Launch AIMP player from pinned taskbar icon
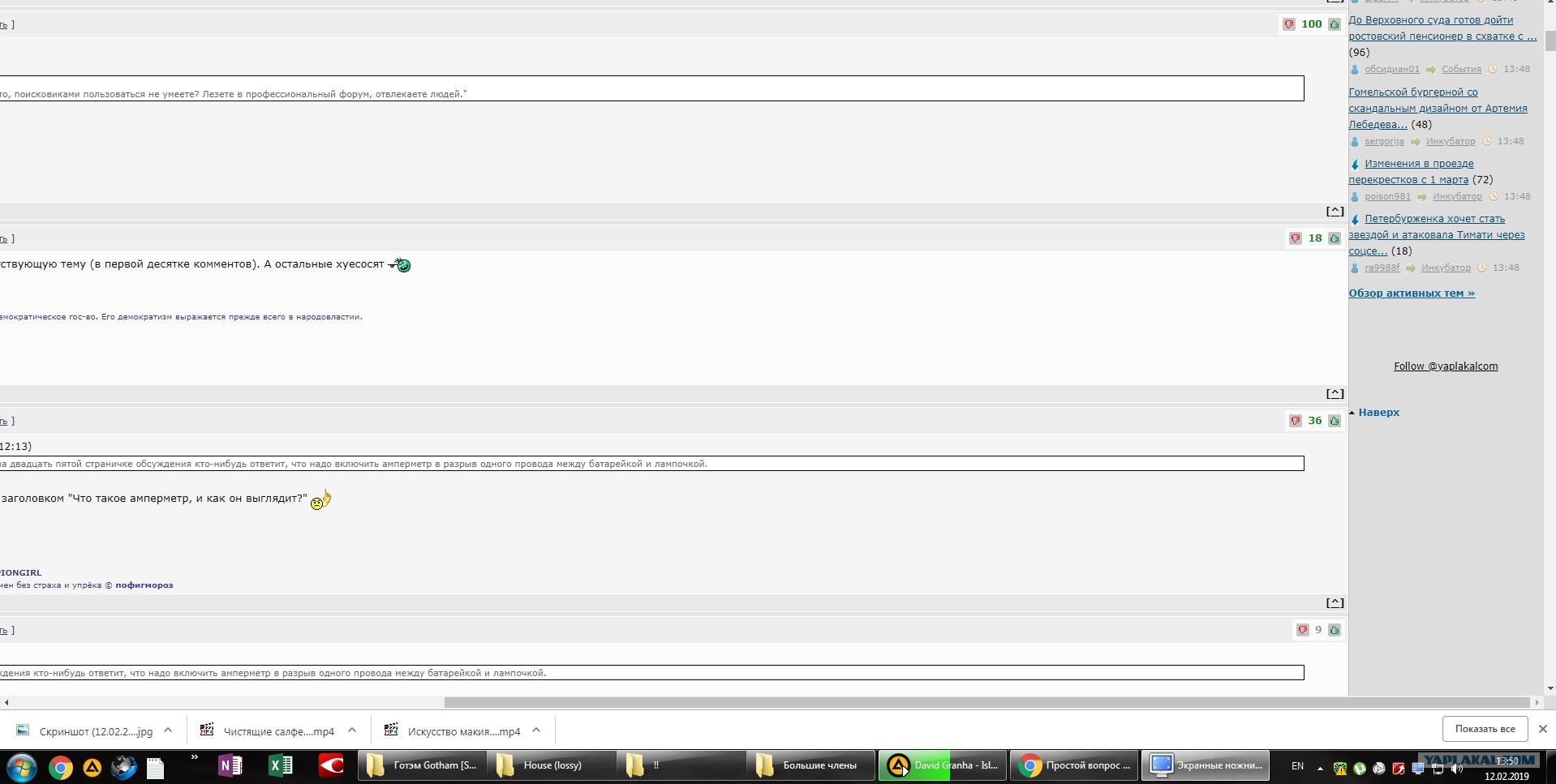 pyautogui.click(x=92, y=766)
